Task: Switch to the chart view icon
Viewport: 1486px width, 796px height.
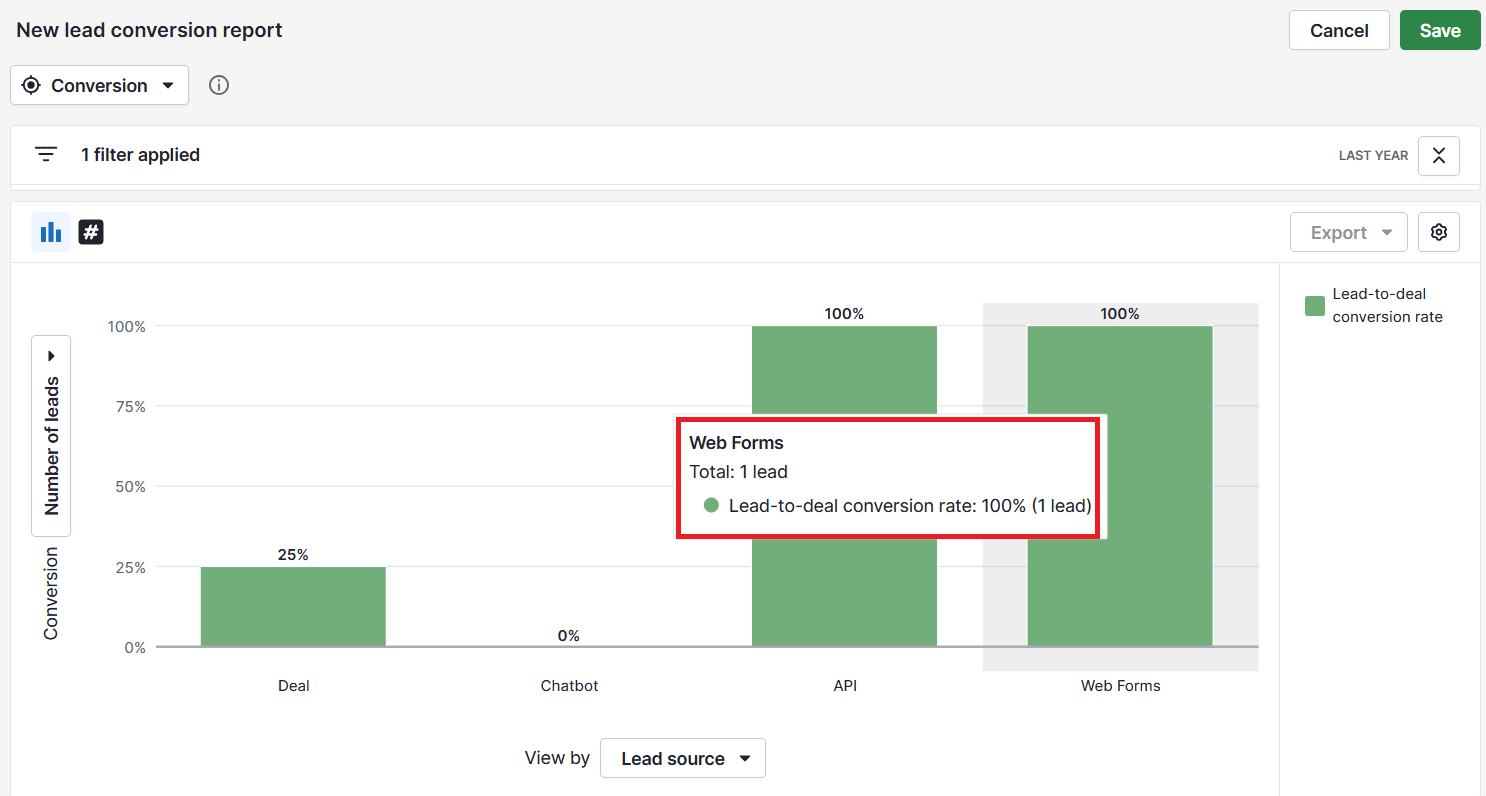Action: click(x=51, y=232)
